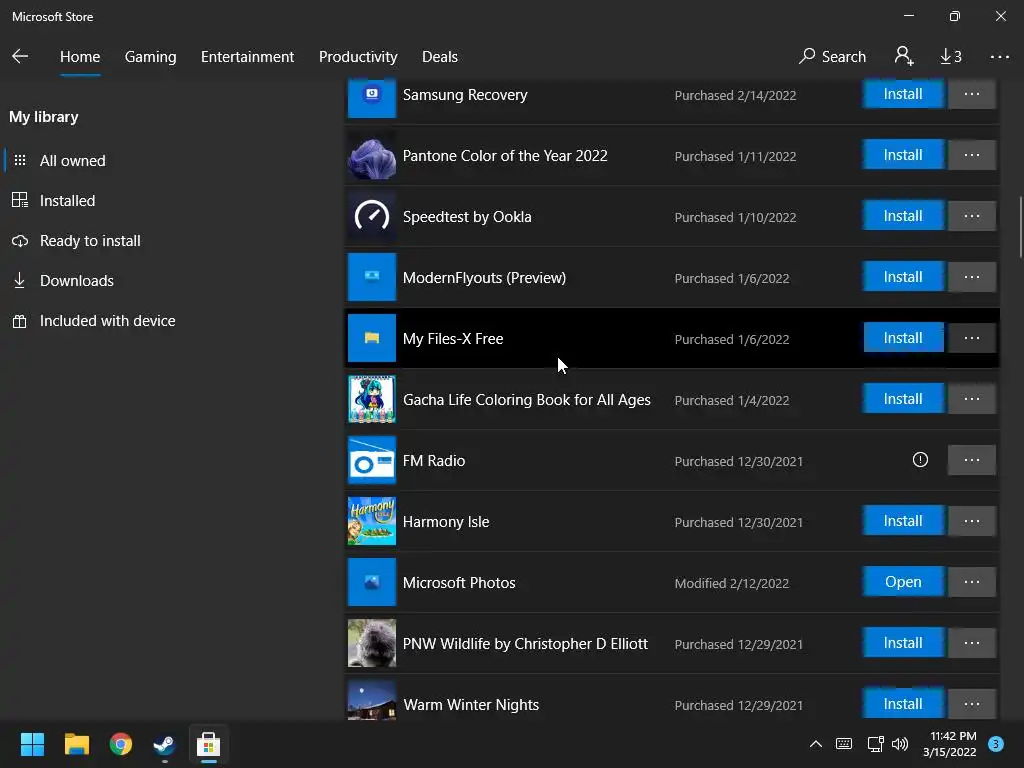Screen dimensions: 1024x768
Task: Switch to the Gaming tab
Action: (150, 57)
